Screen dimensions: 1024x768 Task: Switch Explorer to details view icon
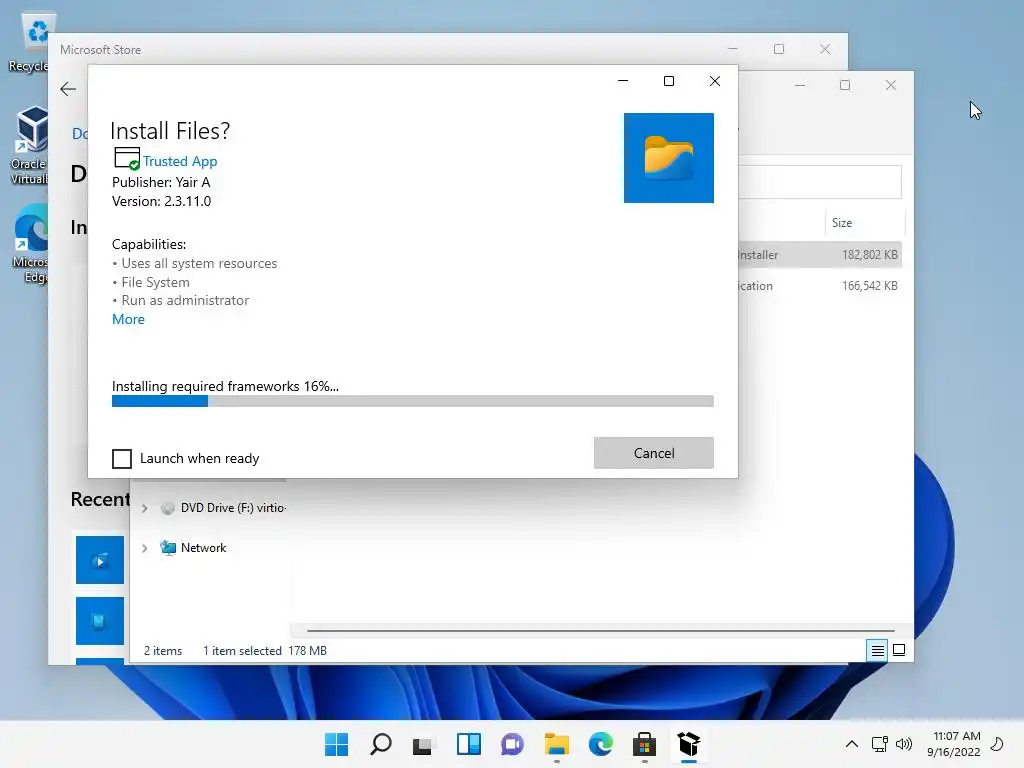[x=877, y=650]
